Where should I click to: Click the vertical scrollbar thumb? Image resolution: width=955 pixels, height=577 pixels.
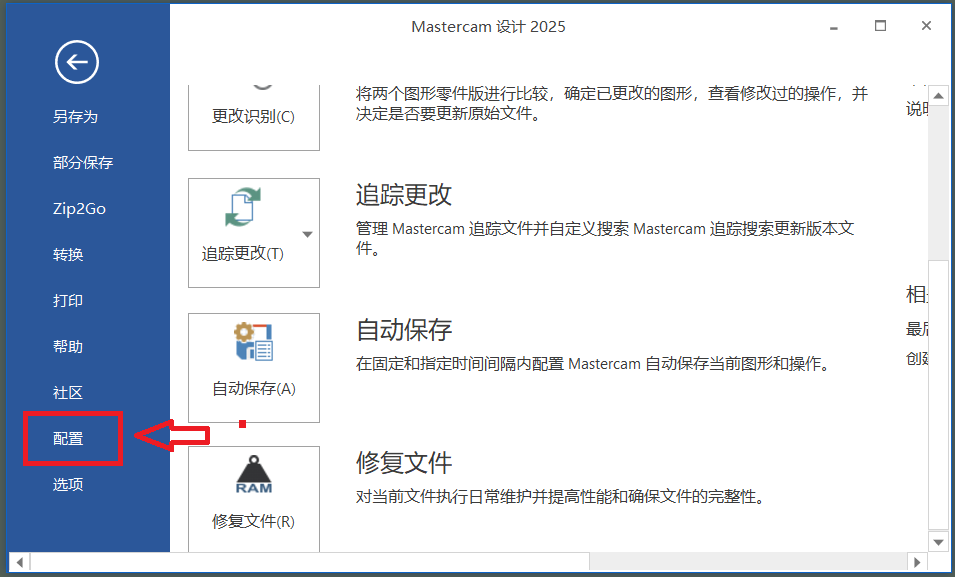(939, 395)
